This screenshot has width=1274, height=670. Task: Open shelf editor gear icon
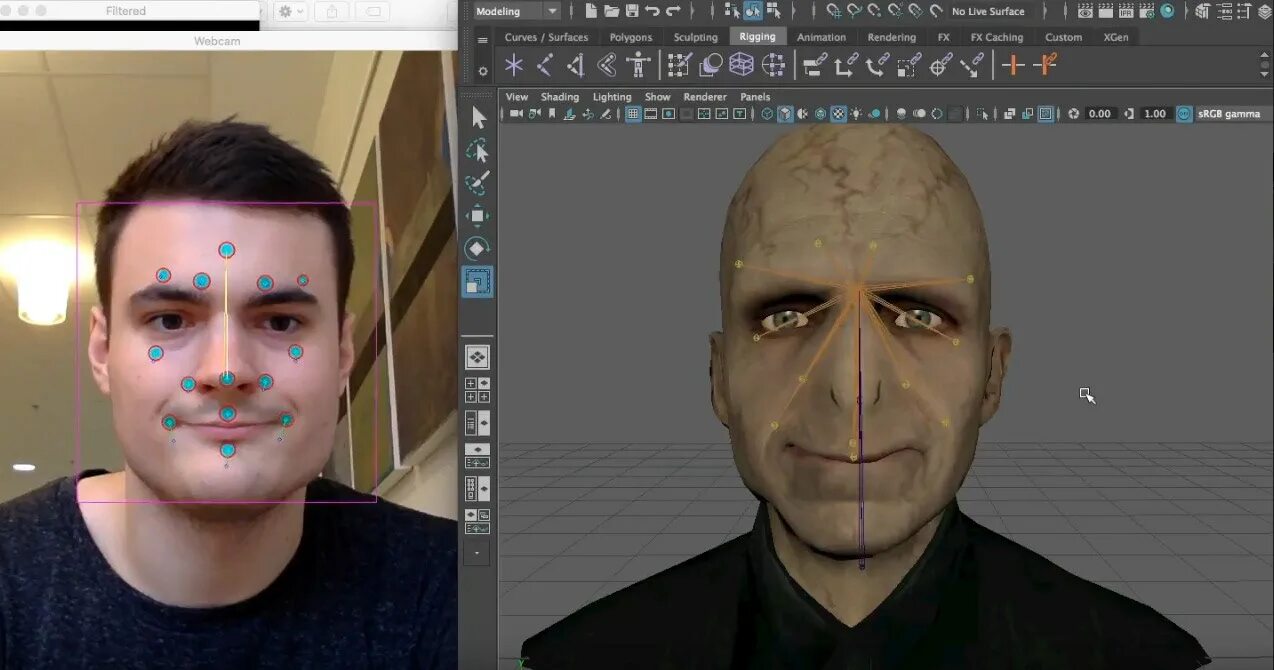pyautogui.click(x=483, y=71)
